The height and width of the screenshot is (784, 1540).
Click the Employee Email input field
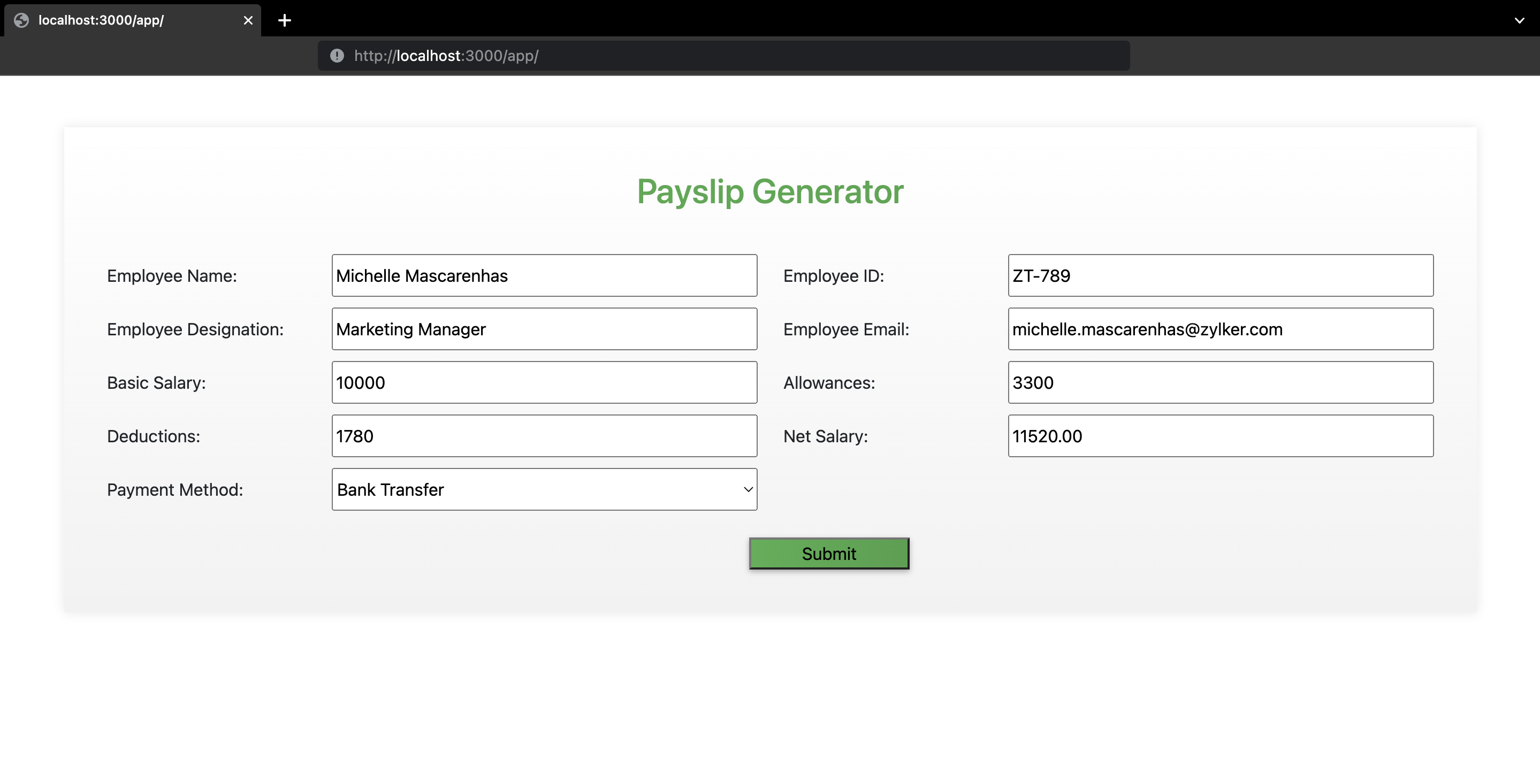pos(1220,328)
